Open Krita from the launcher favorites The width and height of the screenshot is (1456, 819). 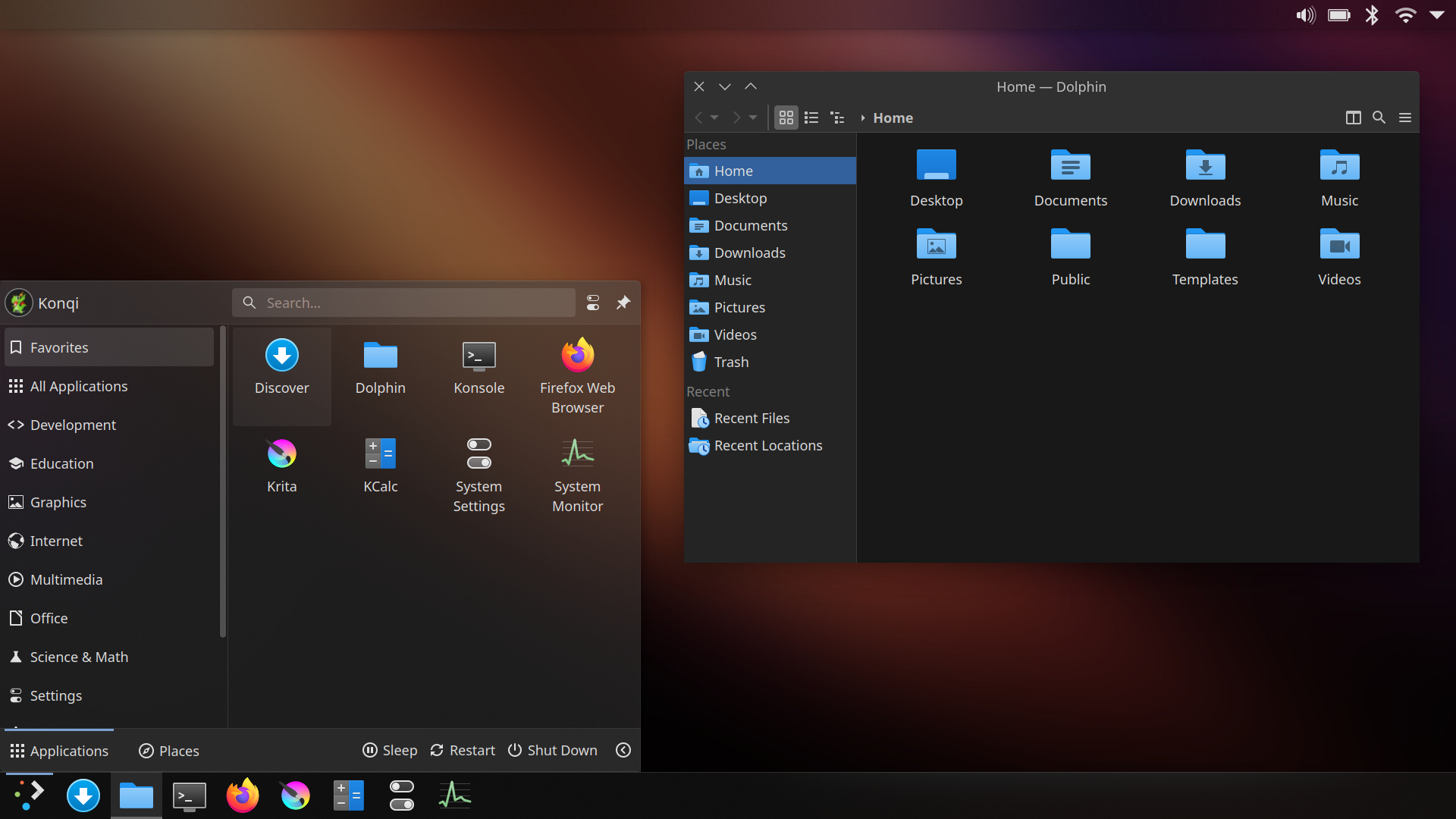[x=281, y=475]
